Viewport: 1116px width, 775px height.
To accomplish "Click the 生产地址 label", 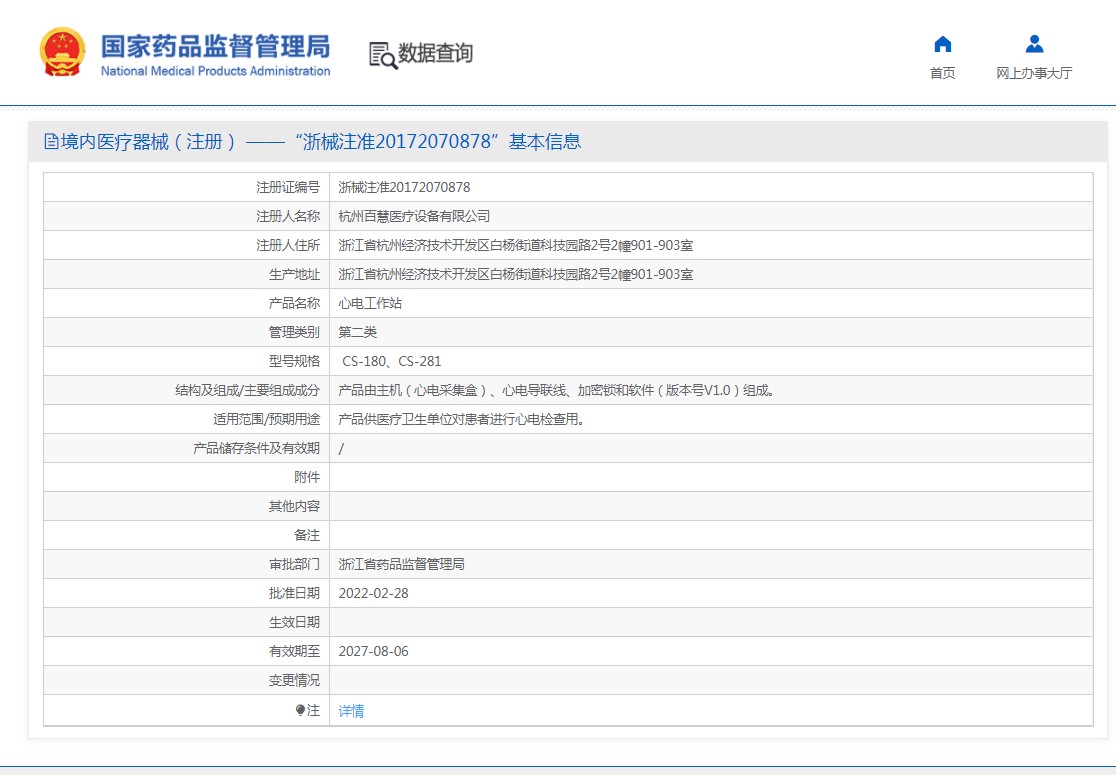I will (295, 275).
